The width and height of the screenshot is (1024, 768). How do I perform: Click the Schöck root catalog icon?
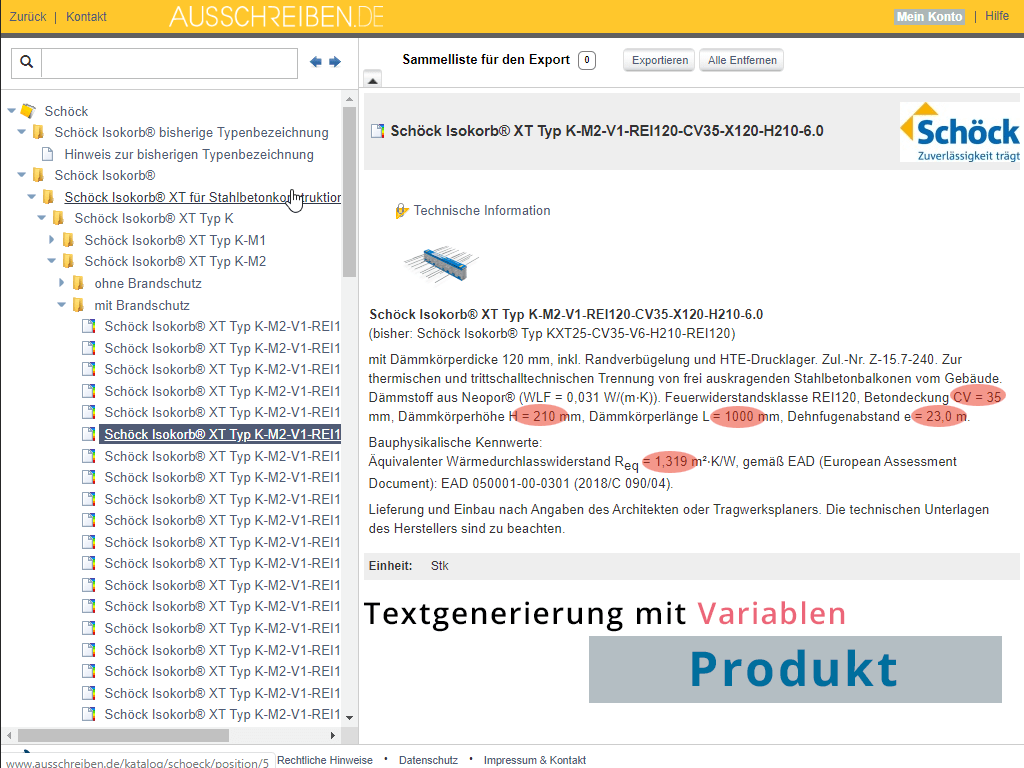(x=28, y=111)
